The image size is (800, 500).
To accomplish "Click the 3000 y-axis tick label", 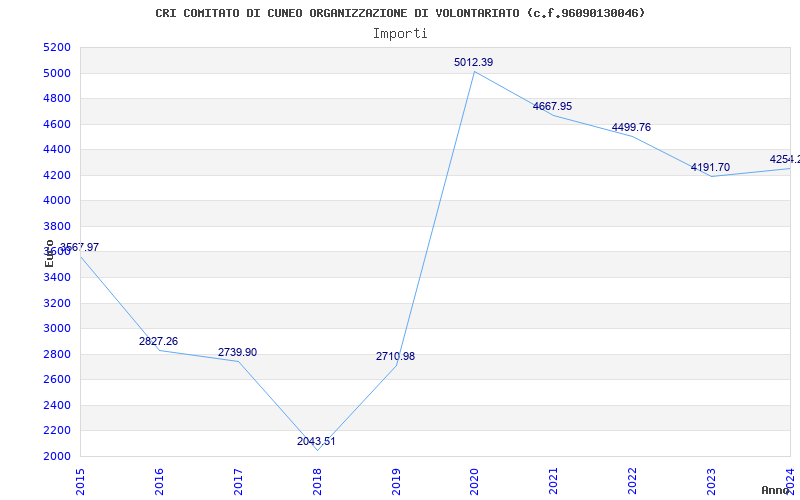I will click(x=57, y=329).
